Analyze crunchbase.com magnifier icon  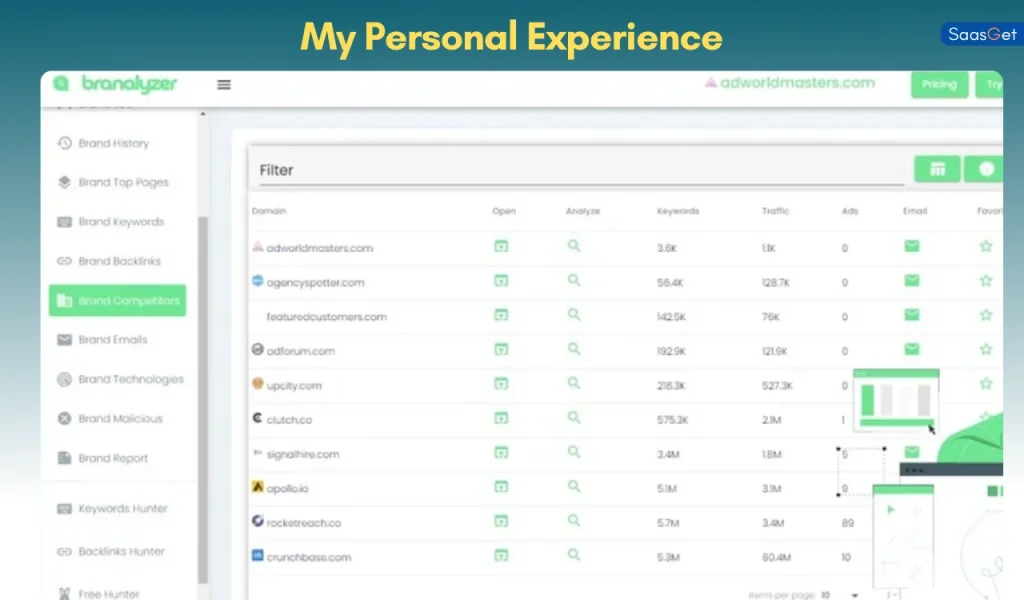574,555
